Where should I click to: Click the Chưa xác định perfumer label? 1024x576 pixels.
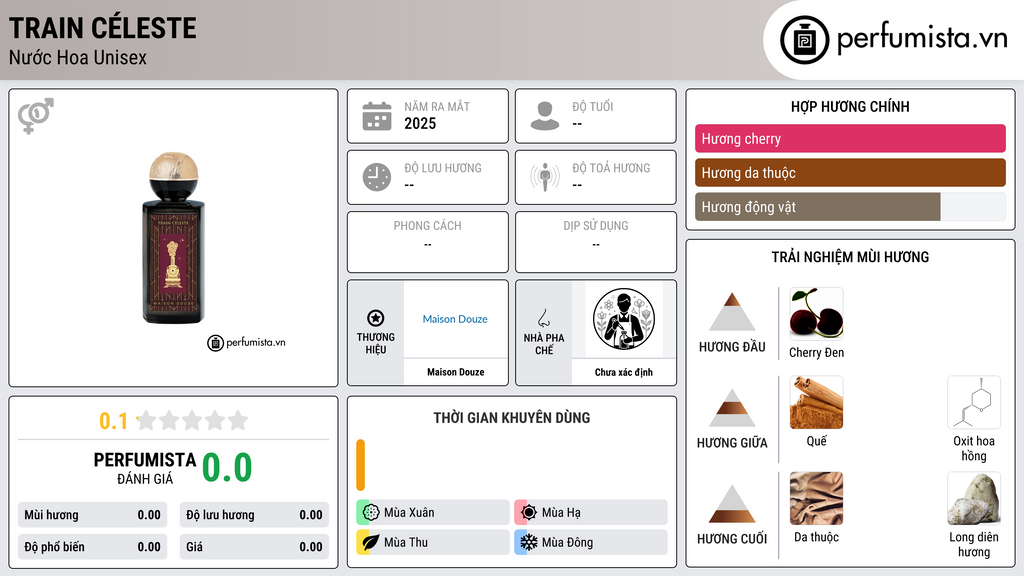(624, 372)
